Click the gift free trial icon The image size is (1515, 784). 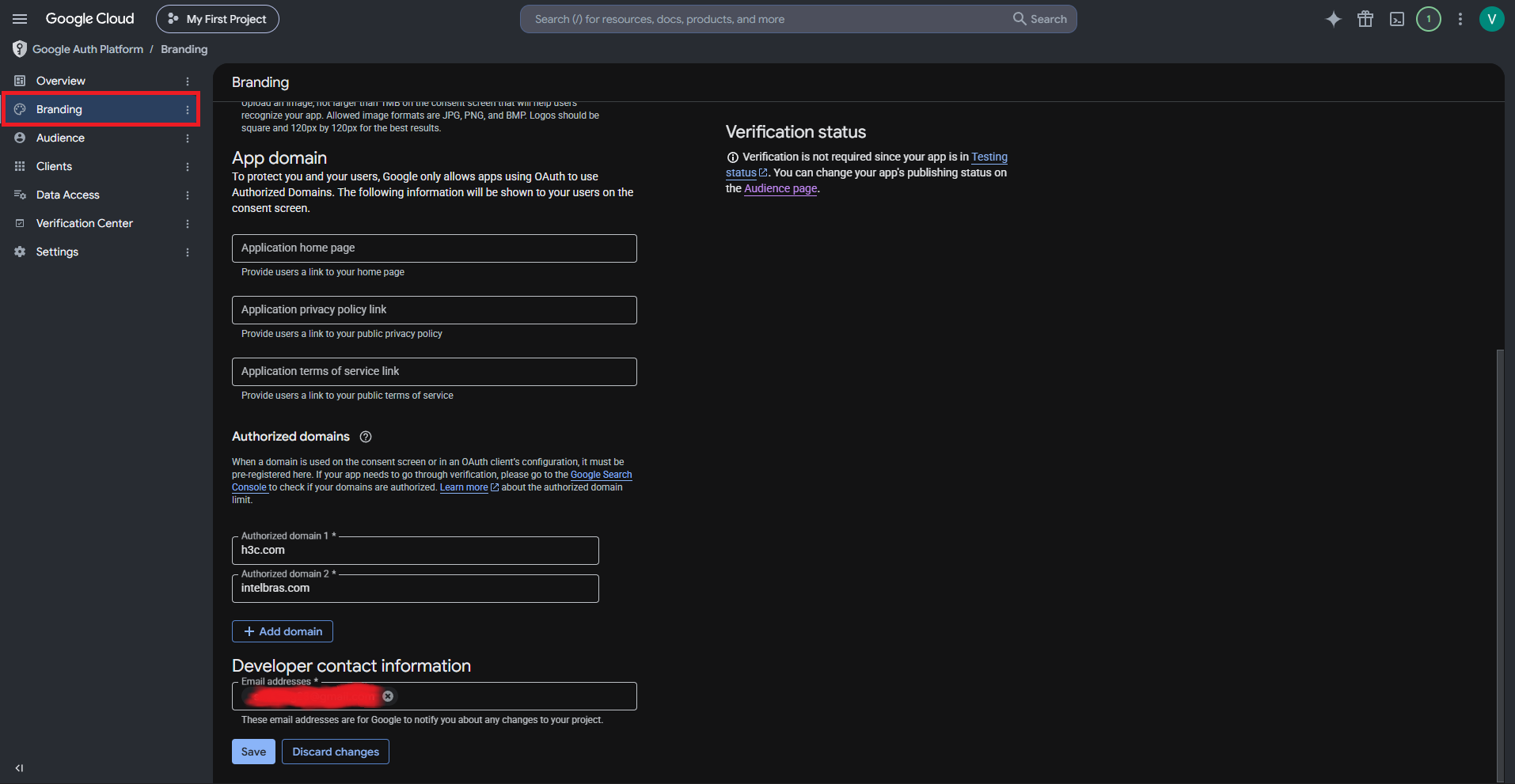pos(1365,19)
